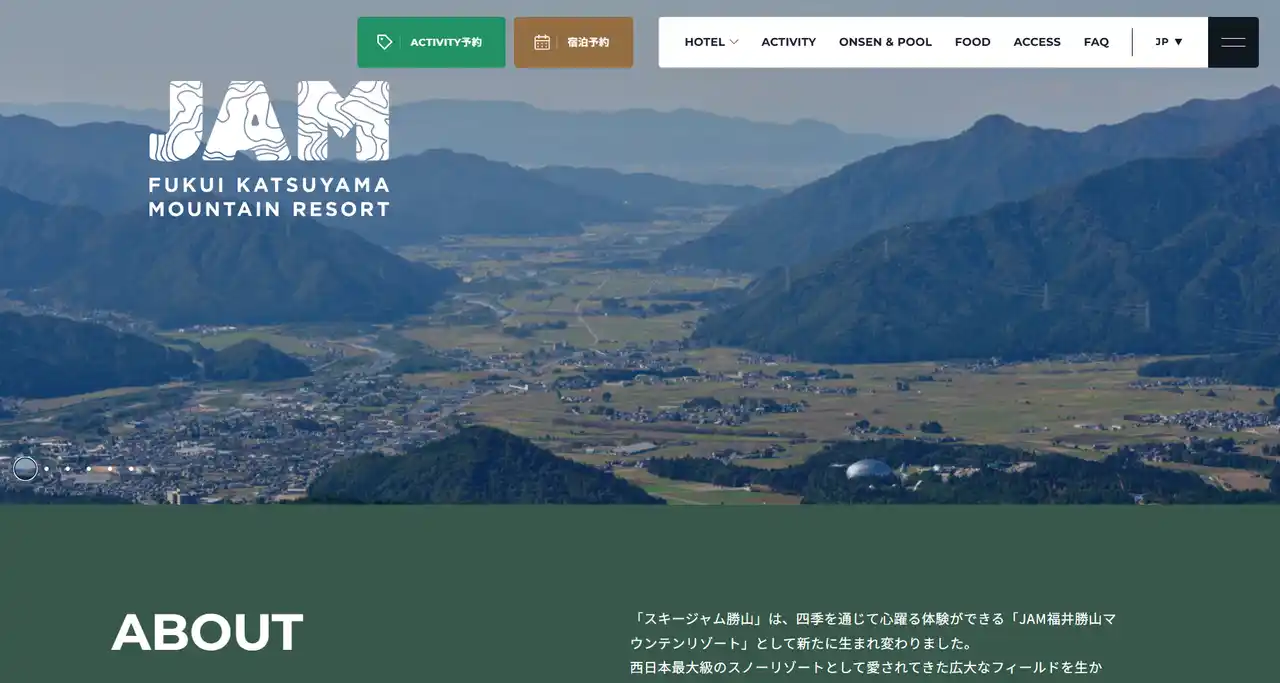Go to the last carousel slide dot
The height and width of the screenshot is (683, 1280).
coord(130,468)
